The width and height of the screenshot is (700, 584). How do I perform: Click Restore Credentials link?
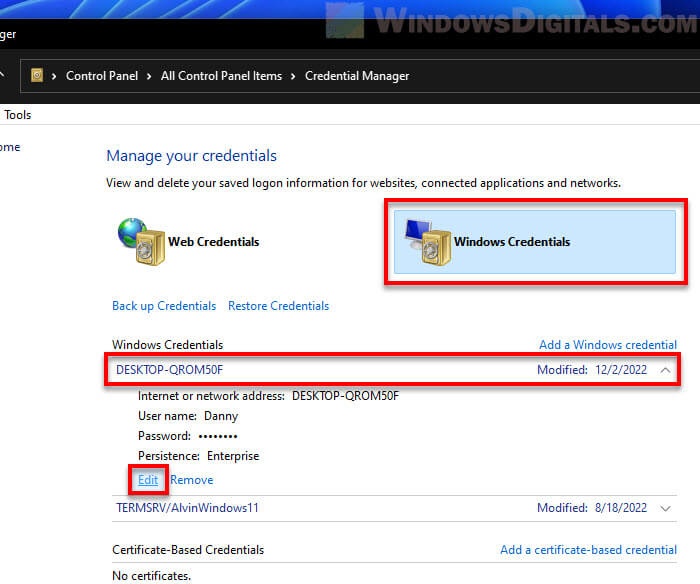(x=279, y=306)
